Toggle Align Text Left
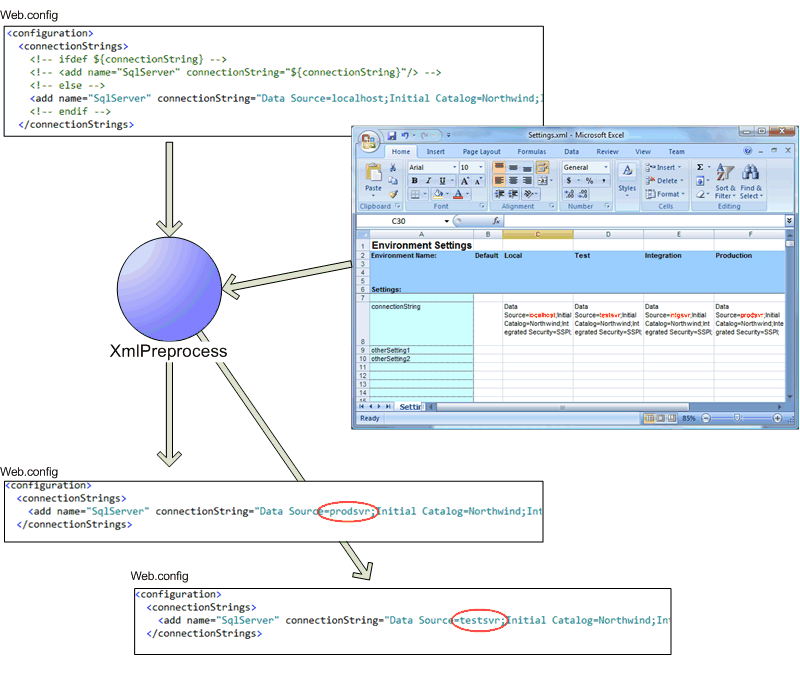 click(x=499, y=181)
